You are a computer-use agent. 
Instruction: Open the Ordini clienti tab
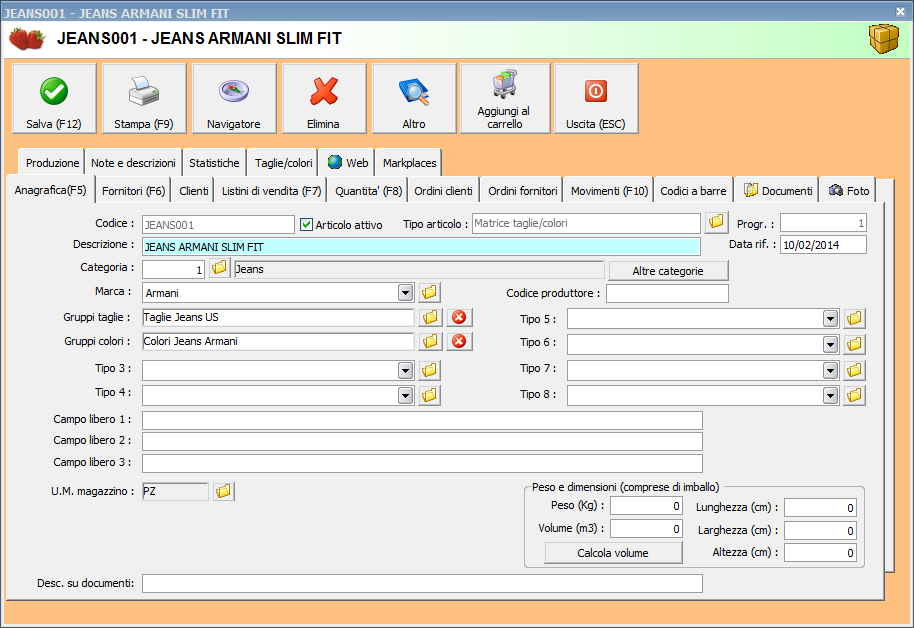pos(443,191)
